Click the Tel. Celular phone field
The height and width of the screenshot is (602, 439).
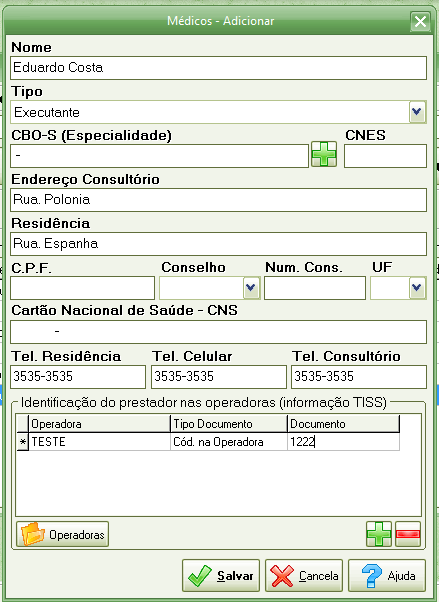(219, 377)
